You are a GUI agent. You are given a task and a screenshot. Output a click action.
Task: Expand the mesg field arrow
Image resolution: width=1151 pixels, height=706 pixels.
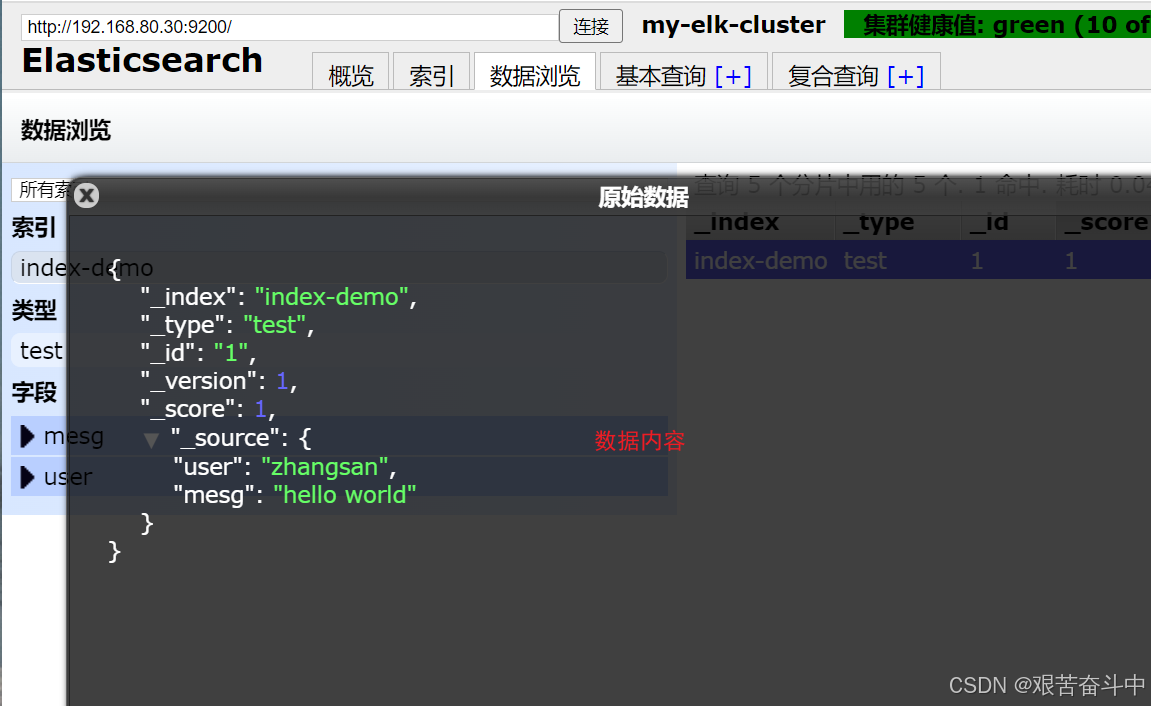[x=27, y=436]
